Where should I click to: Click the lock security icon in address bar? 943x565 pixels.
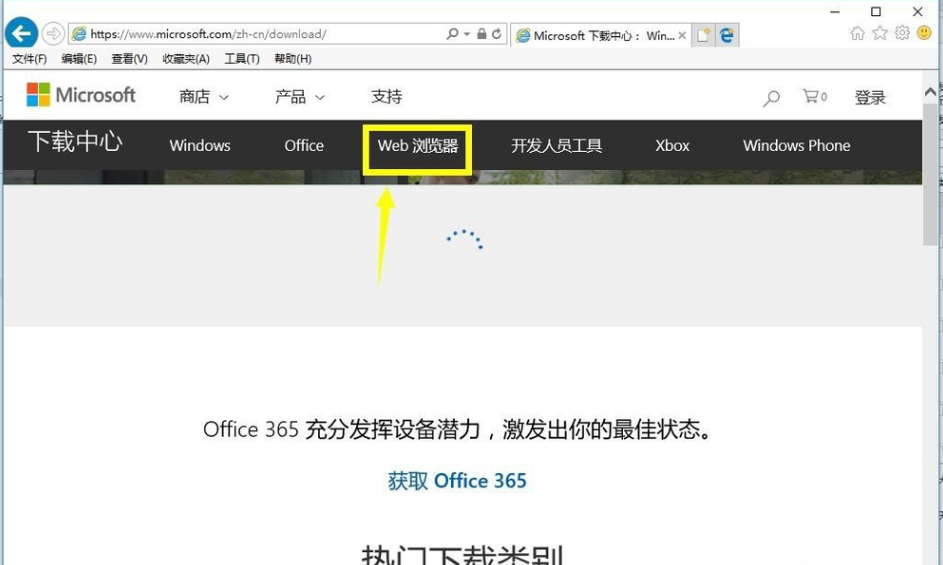pos(481,34)
